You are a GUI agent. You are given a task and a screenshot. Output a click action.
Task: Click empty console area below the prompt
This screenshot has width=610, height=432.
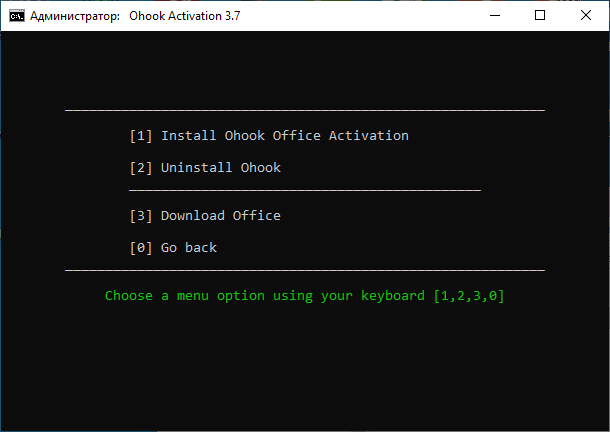(305, 370)
